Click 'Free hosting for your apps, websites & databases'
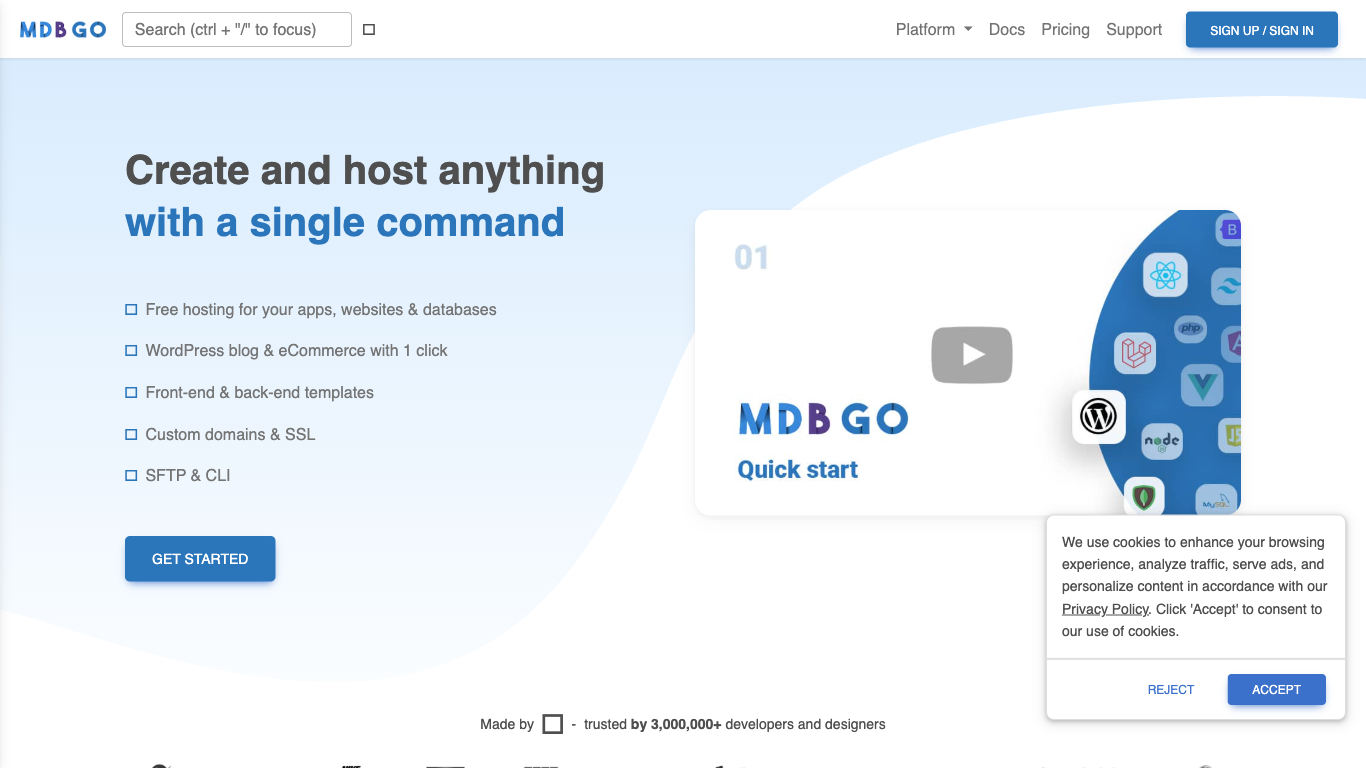 pyautogui.click(x=321, y=310)
